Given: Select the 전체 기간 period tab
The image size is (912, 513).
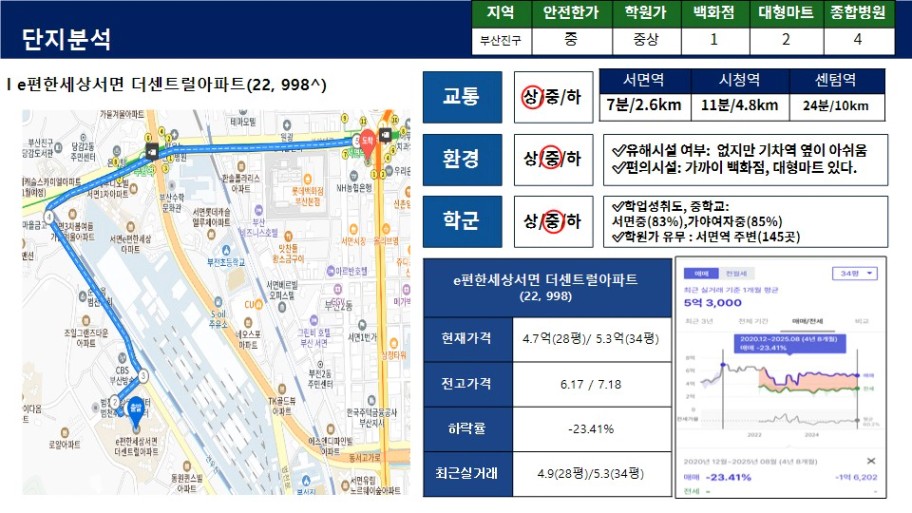Looking at the screenshot, I should coord(753,321).
